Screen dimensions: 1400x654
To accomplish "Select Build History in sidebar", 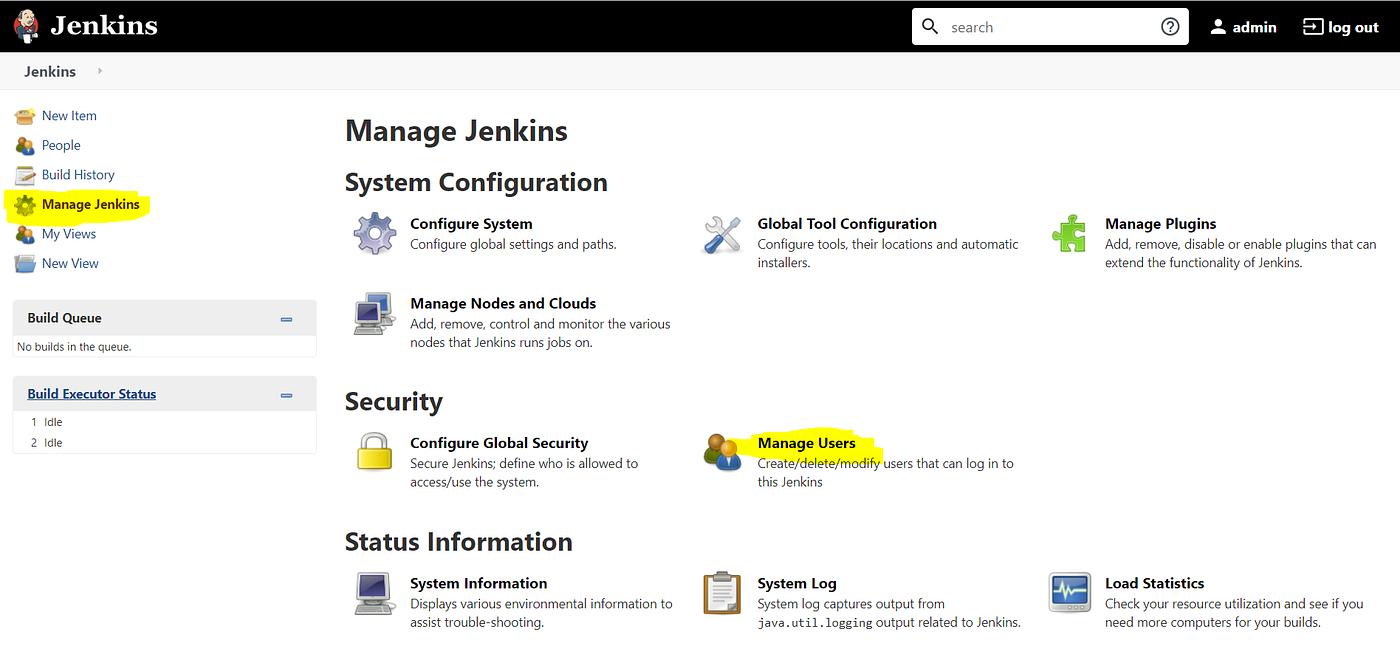I will point(78,175).
